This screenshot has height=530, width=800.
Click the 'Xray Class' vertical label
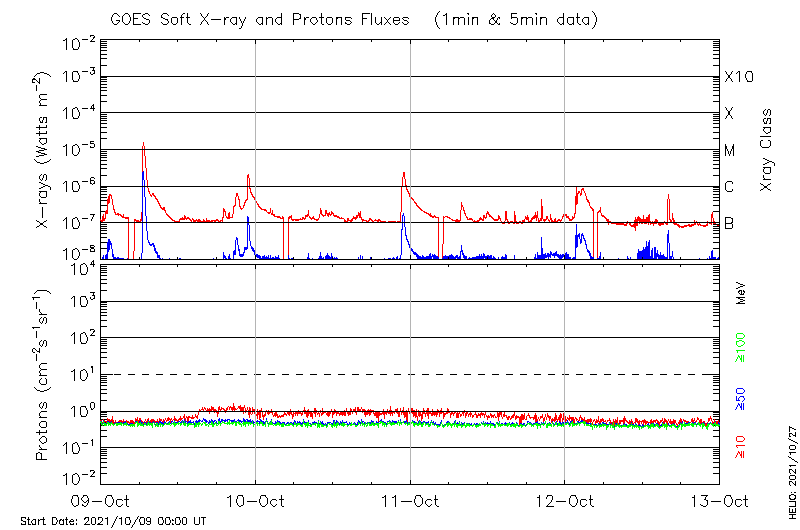click(767, 151)
